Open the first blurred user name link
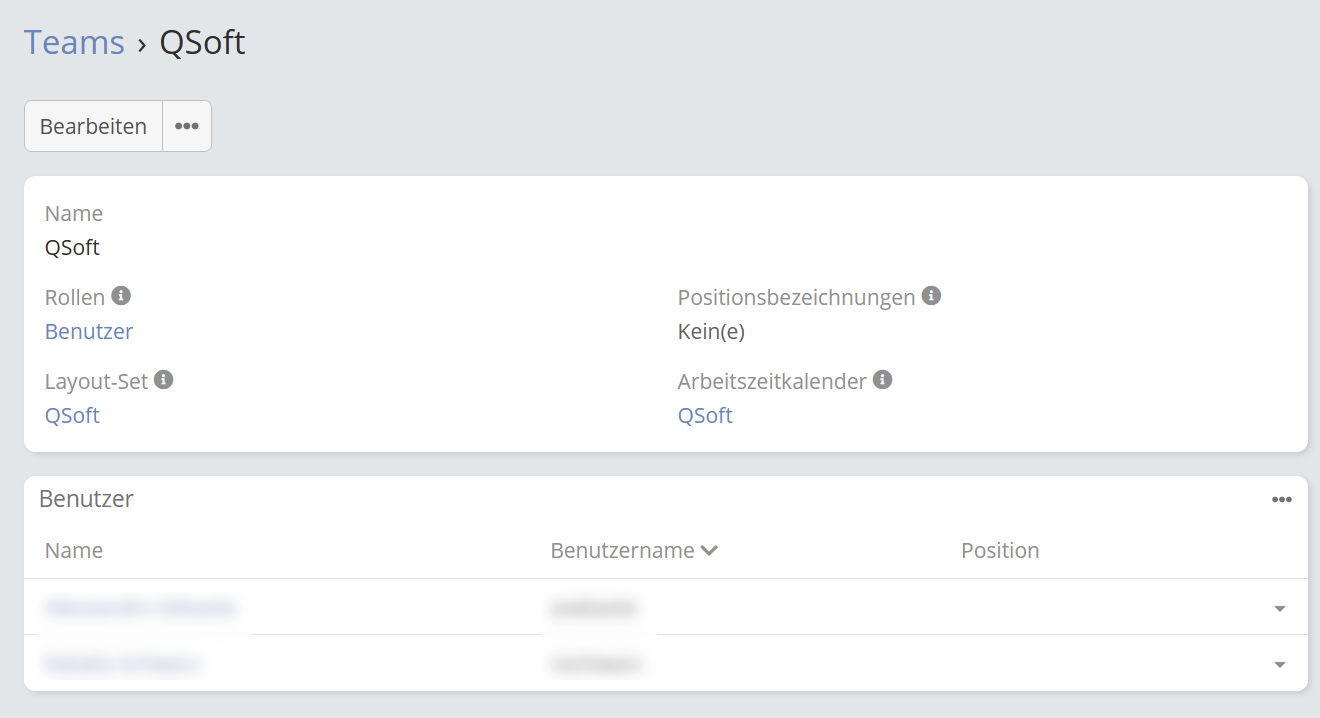The image size is (1320, 718). [141, 607]
